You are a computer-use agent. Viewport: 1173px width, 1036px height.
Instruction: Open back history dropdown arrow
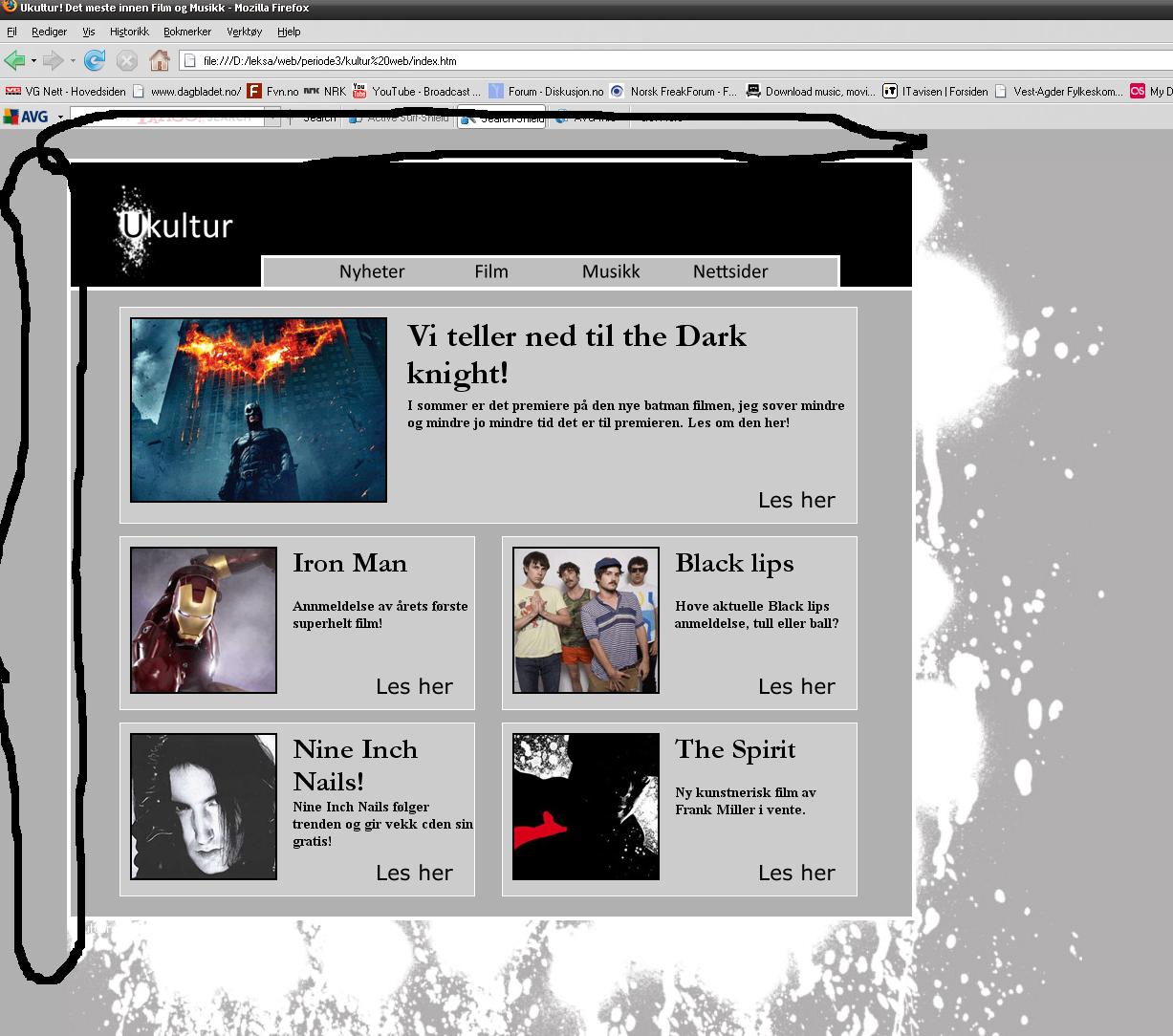[x=33, y=61]
